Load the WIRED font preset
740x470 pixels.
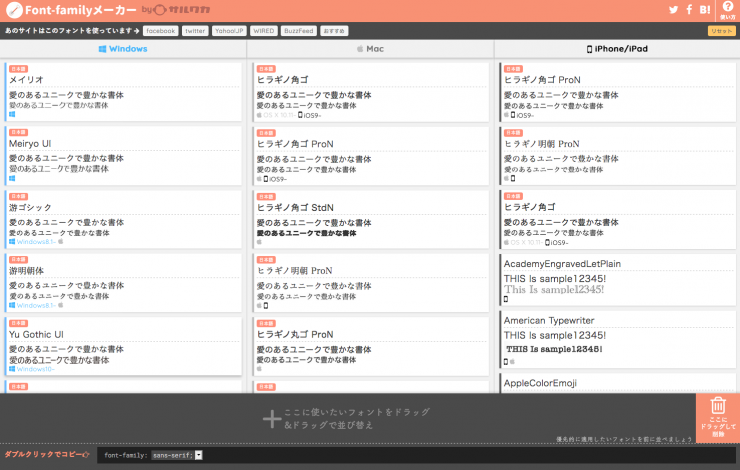263,31
